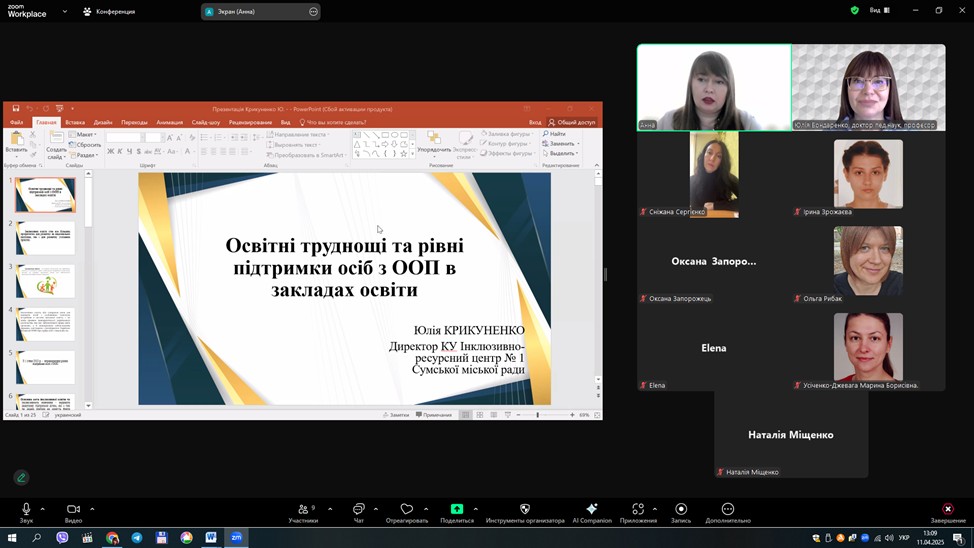This screenshot has width=974, height=548.
Task: Open the Чат panel
Action: pos(358,510)
